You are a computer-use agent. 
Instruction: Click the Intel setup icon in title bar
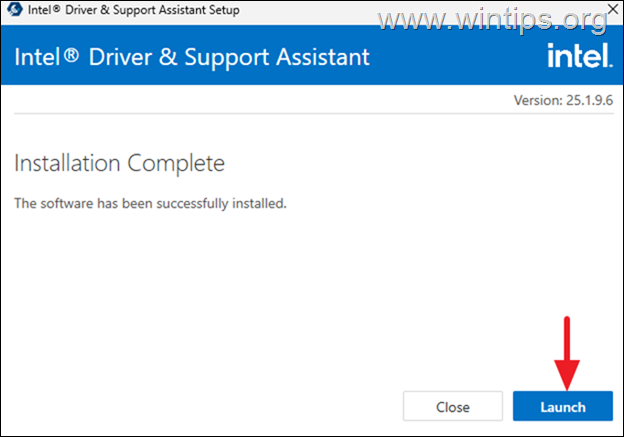[x=15, y=9]
